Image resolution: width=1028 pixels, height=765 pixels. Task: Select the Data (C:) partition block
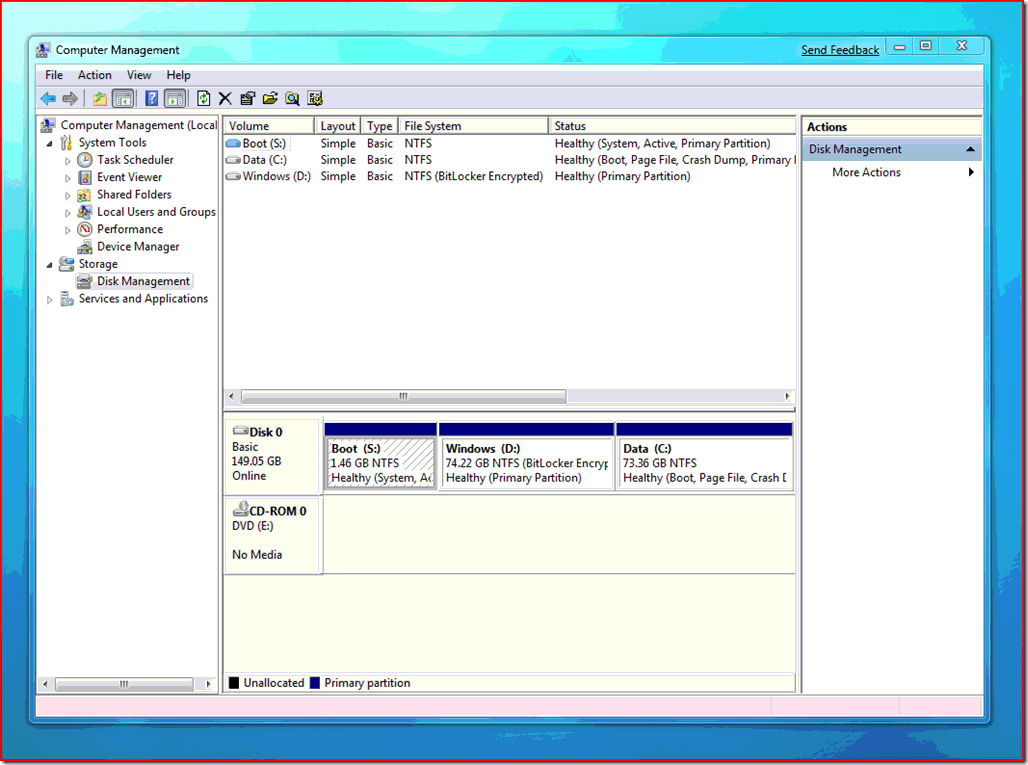(x=704, y=457)
